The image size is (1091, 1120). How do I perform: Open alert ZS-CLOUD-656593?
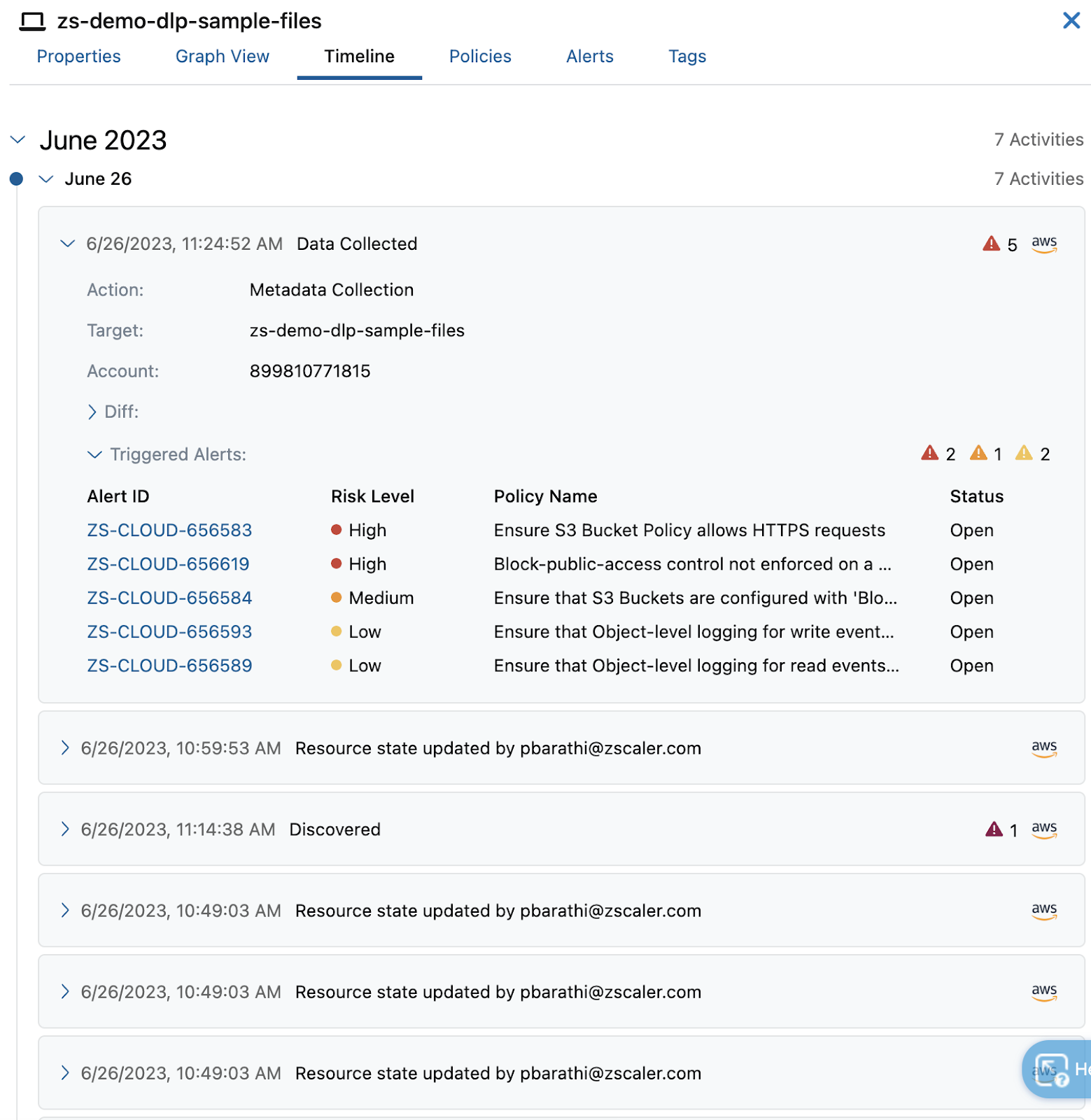(169, 631)
